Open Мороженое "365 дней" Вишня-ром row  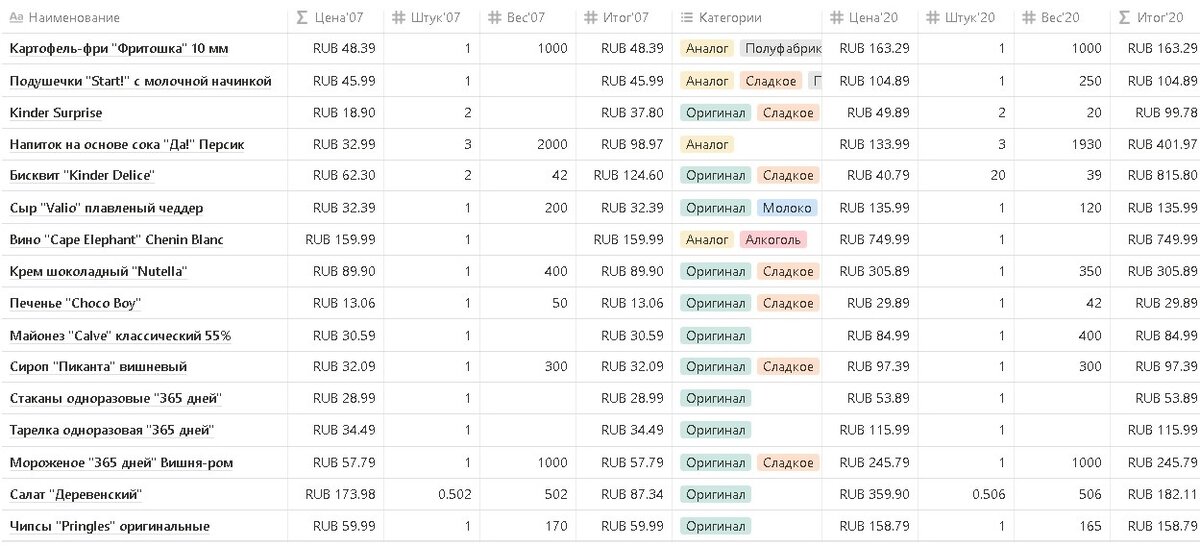[120, 463]
